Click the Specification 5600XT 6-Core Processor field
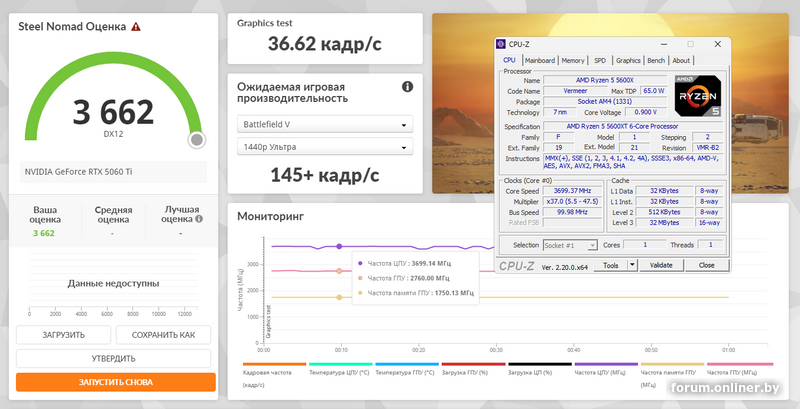Image resolution: width=800 pixels, height=409 pixels. 633,126
